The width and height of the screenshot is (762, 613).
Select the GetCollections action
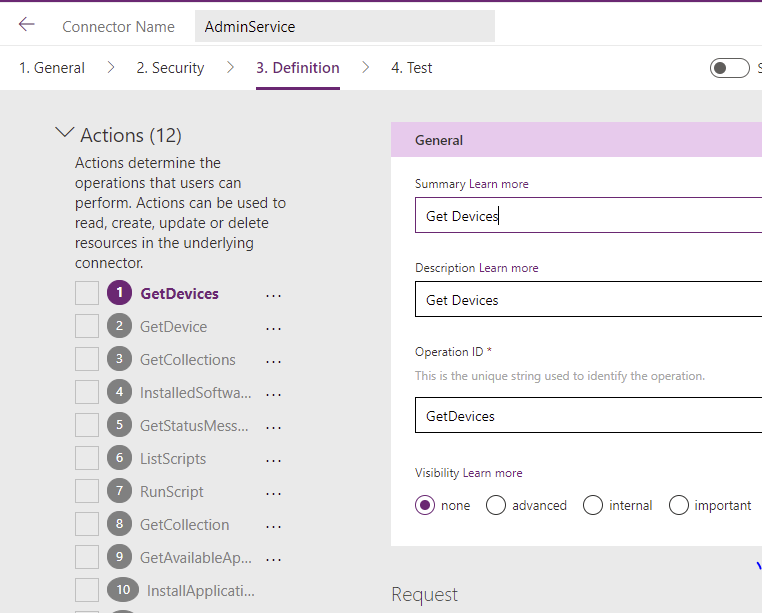[188, 360]
